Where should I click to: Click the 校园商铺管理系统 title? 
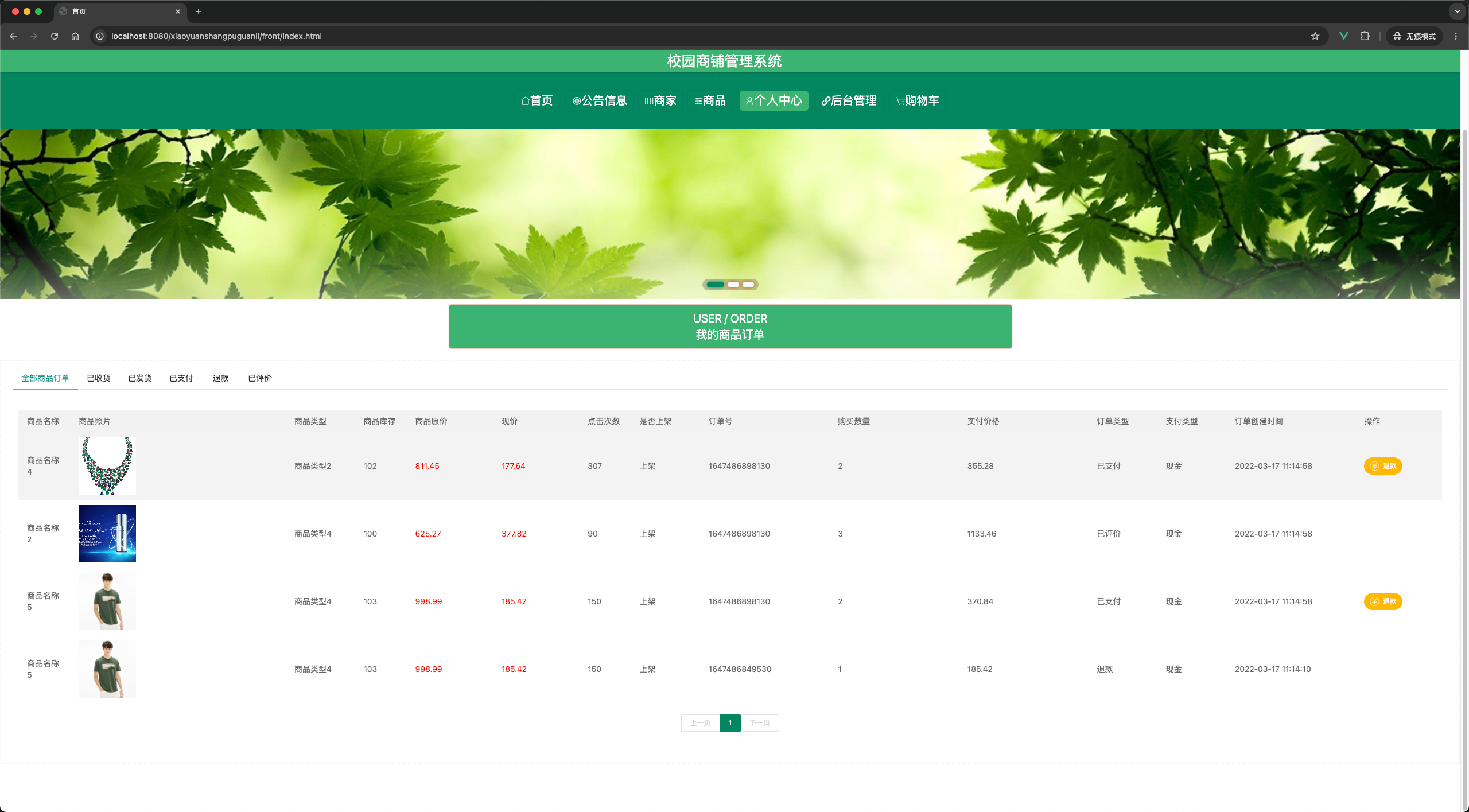pyautogui.click(x=724, y=61)
